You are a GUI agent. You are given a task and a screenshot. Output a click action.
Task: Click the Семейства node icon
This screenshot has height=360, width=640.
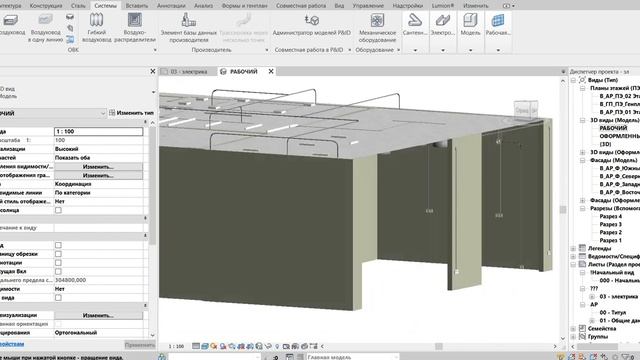[582, 328]
